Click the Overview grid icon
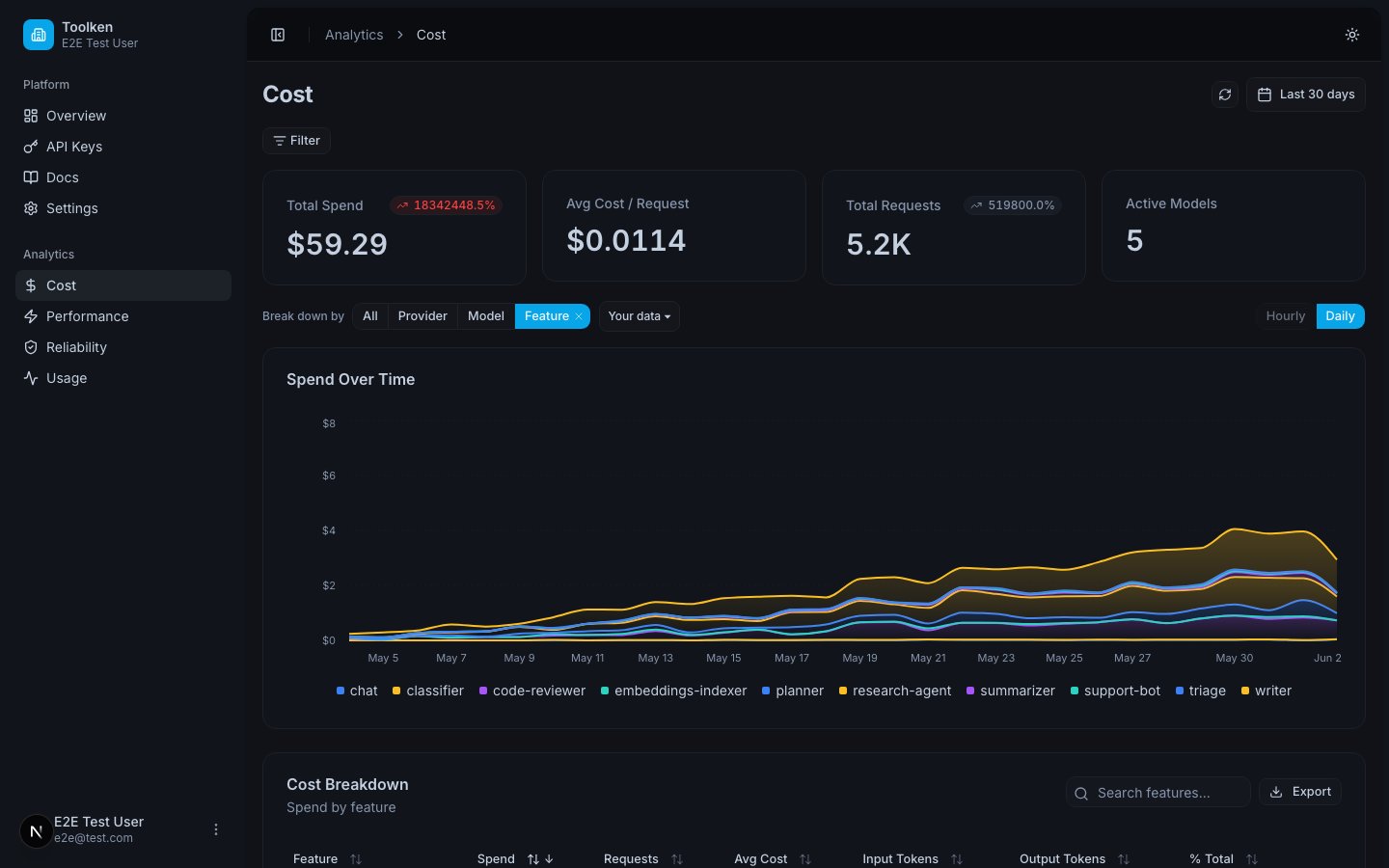1389x868 pixels. click(x=31, y=116)
